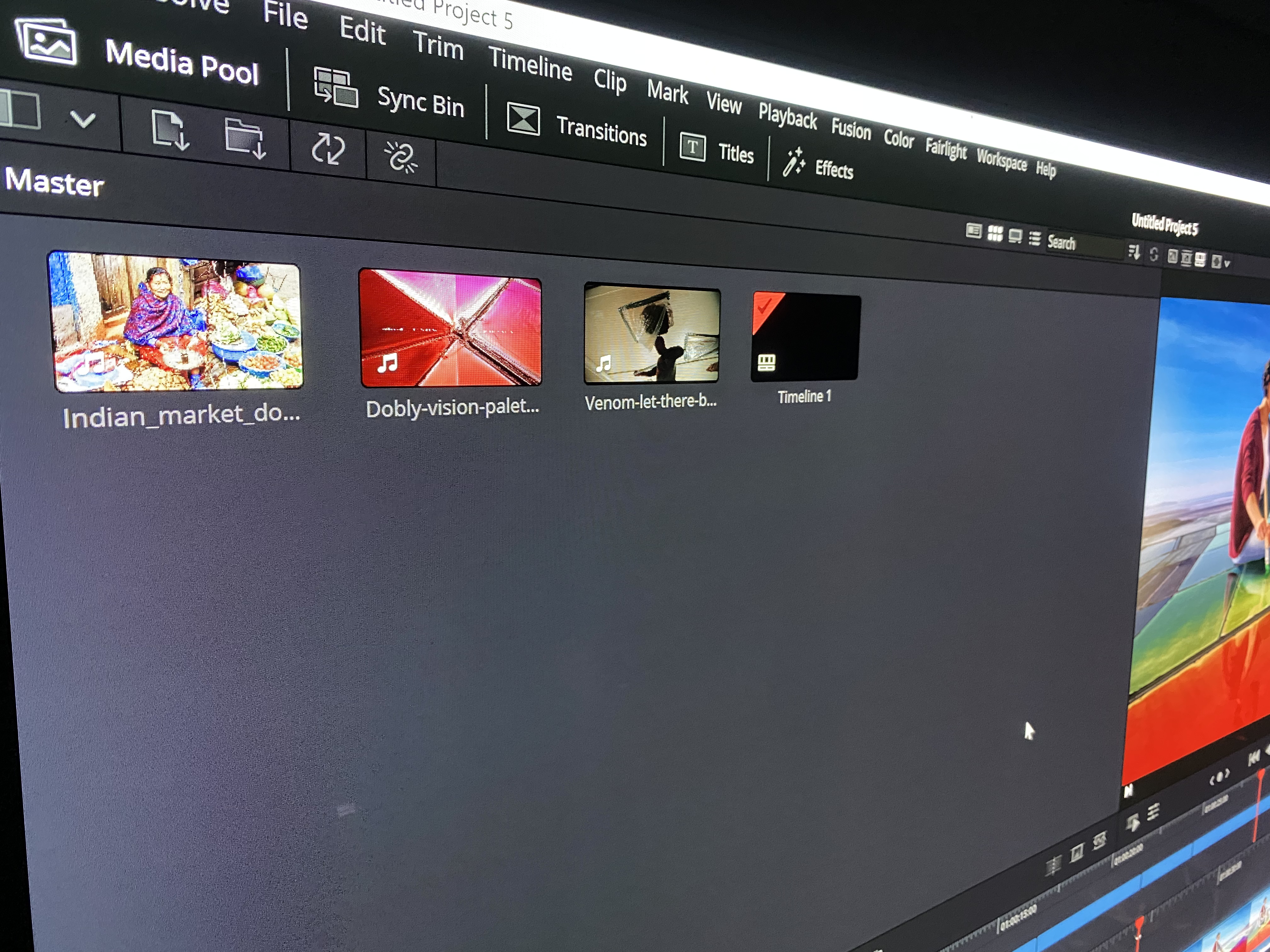Click the Sync Bin label
Screen dimensions: 1270x952
coord(420,102)
